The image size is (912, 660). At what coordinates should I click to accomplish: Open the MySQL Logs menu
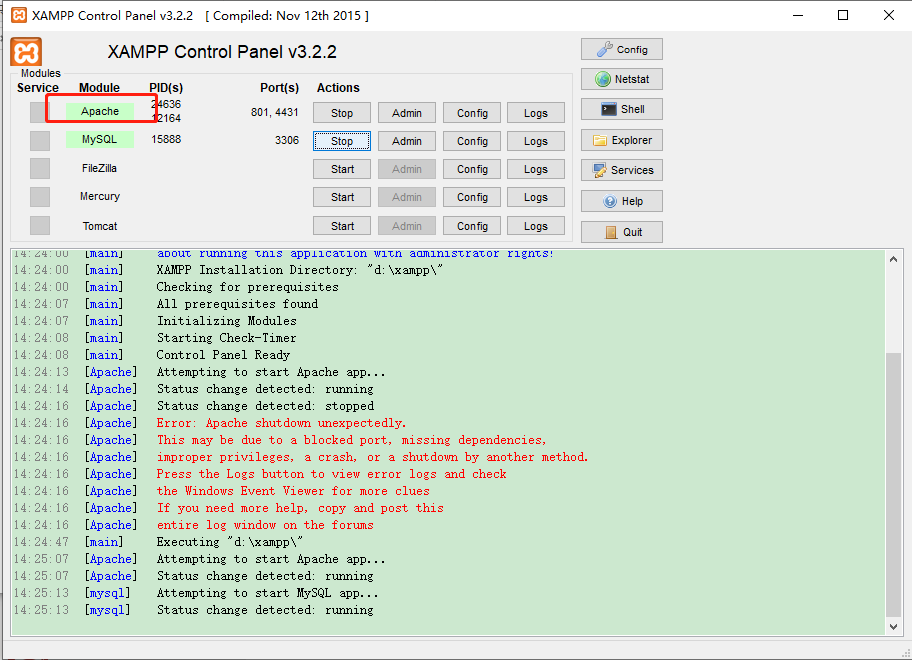[x=536, y=141]
